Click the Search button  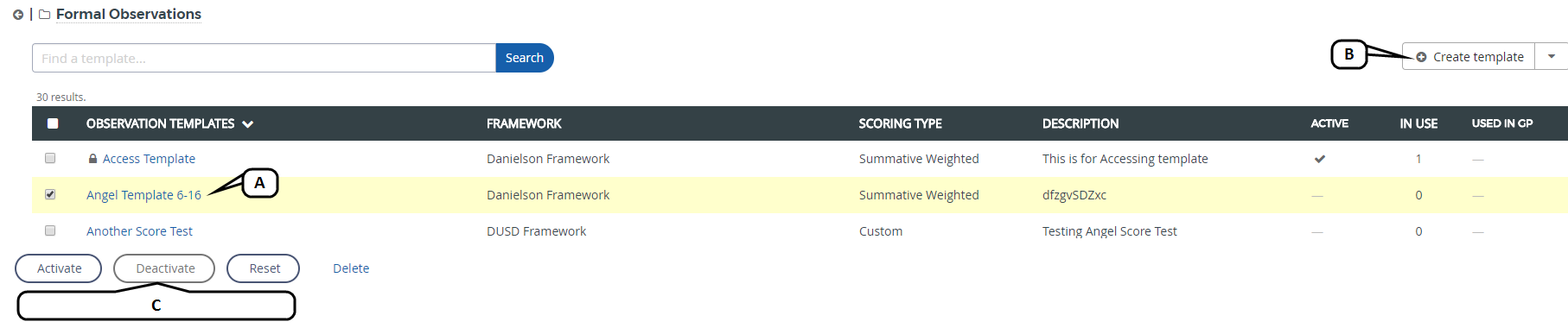[525, 58]
